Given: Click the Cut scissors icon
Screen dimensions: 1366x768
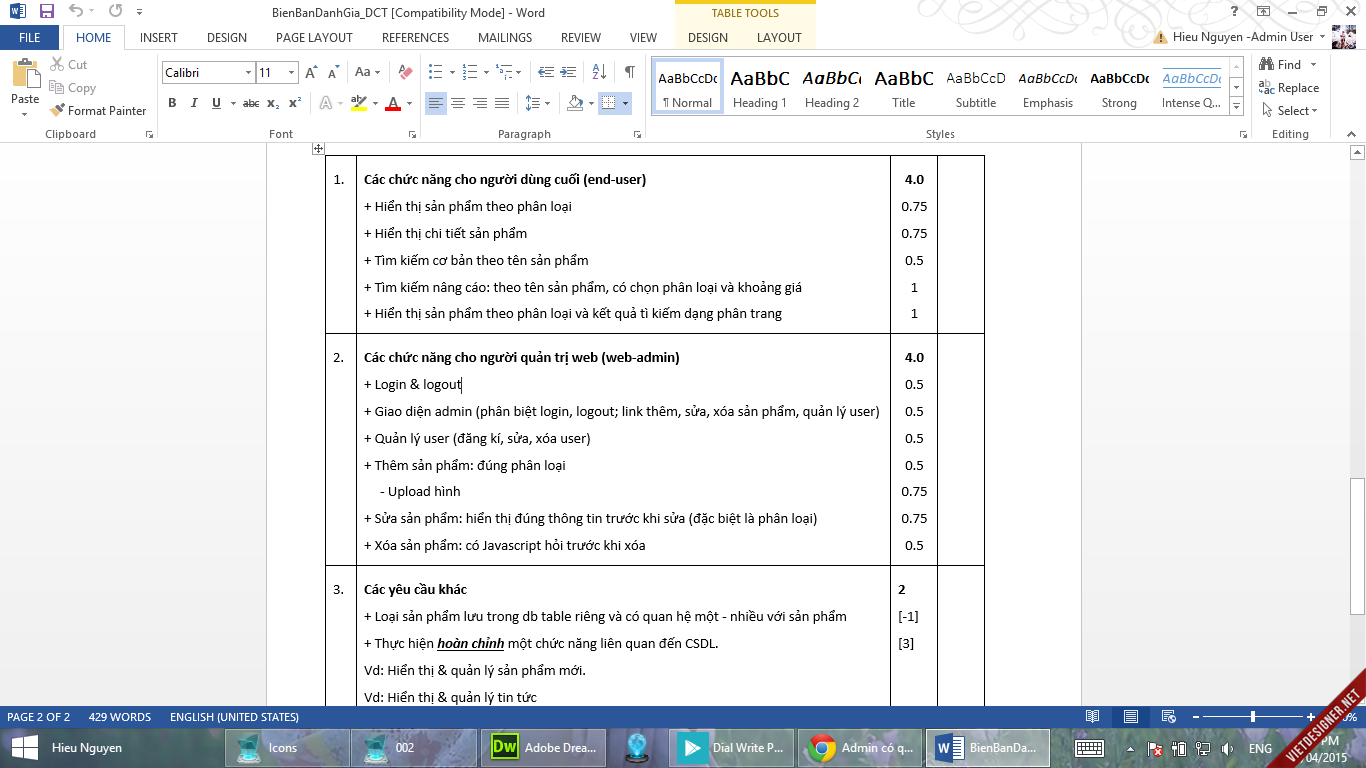Looking at the screenshot, I should (57, 64).
